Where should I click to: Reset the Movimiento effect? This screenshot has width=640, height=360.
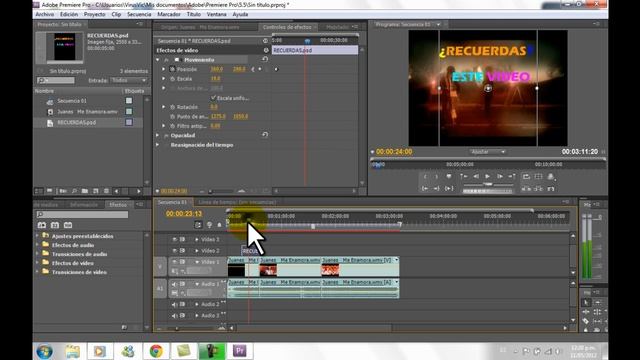click(265, 60)
